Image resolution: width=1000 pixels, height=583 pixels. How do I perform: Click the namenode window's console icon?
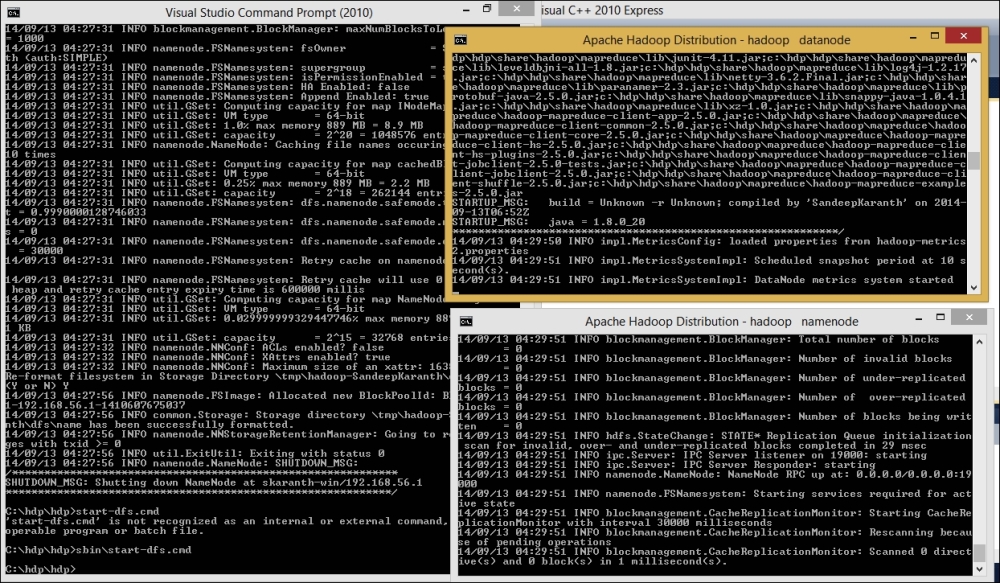(x=466, y=321)
